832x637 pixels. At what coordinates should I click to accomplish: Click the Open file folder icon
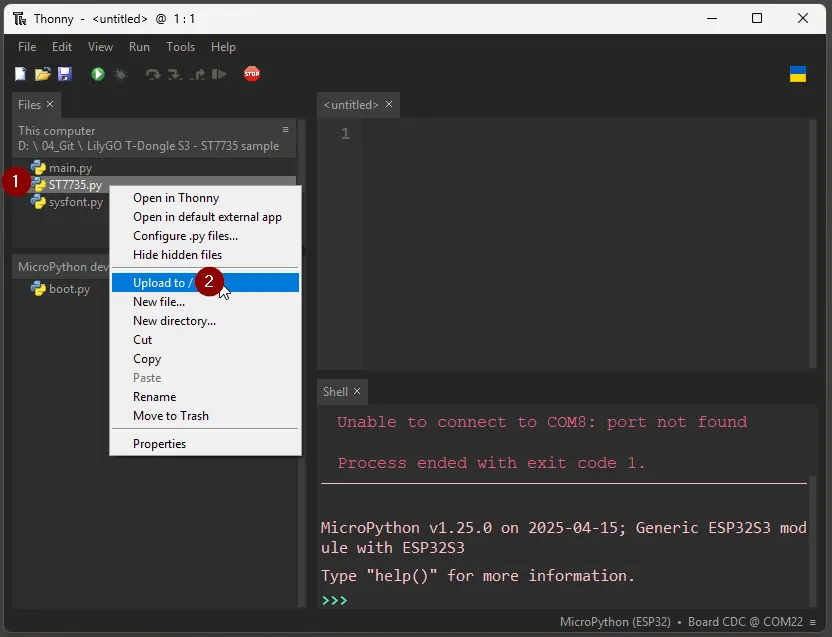click(x=42, y=74)
